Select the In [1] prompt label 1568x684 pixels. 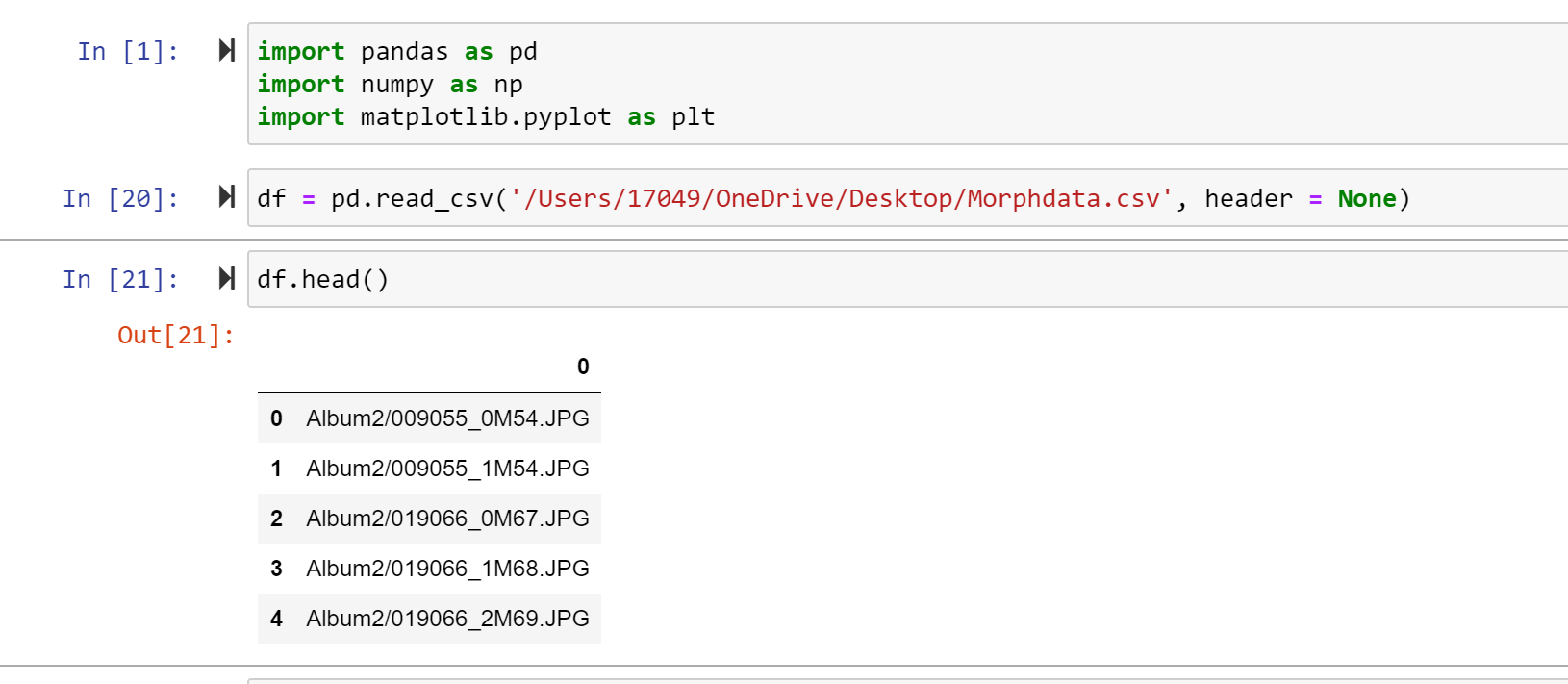tap(128, 51)
